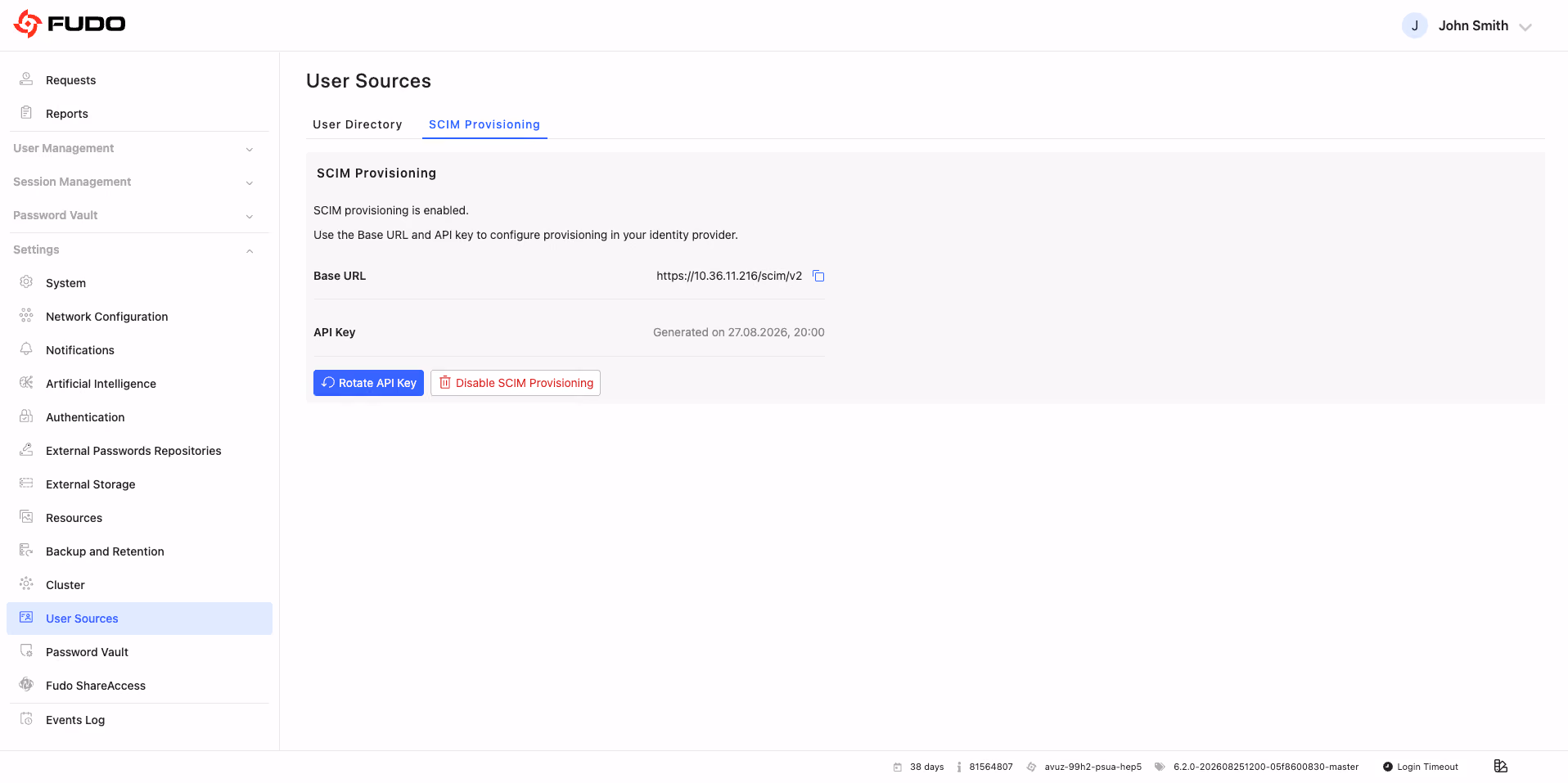Click the Notifications bell icon
Screen dimensions: 1568x783
pos(26,349)
